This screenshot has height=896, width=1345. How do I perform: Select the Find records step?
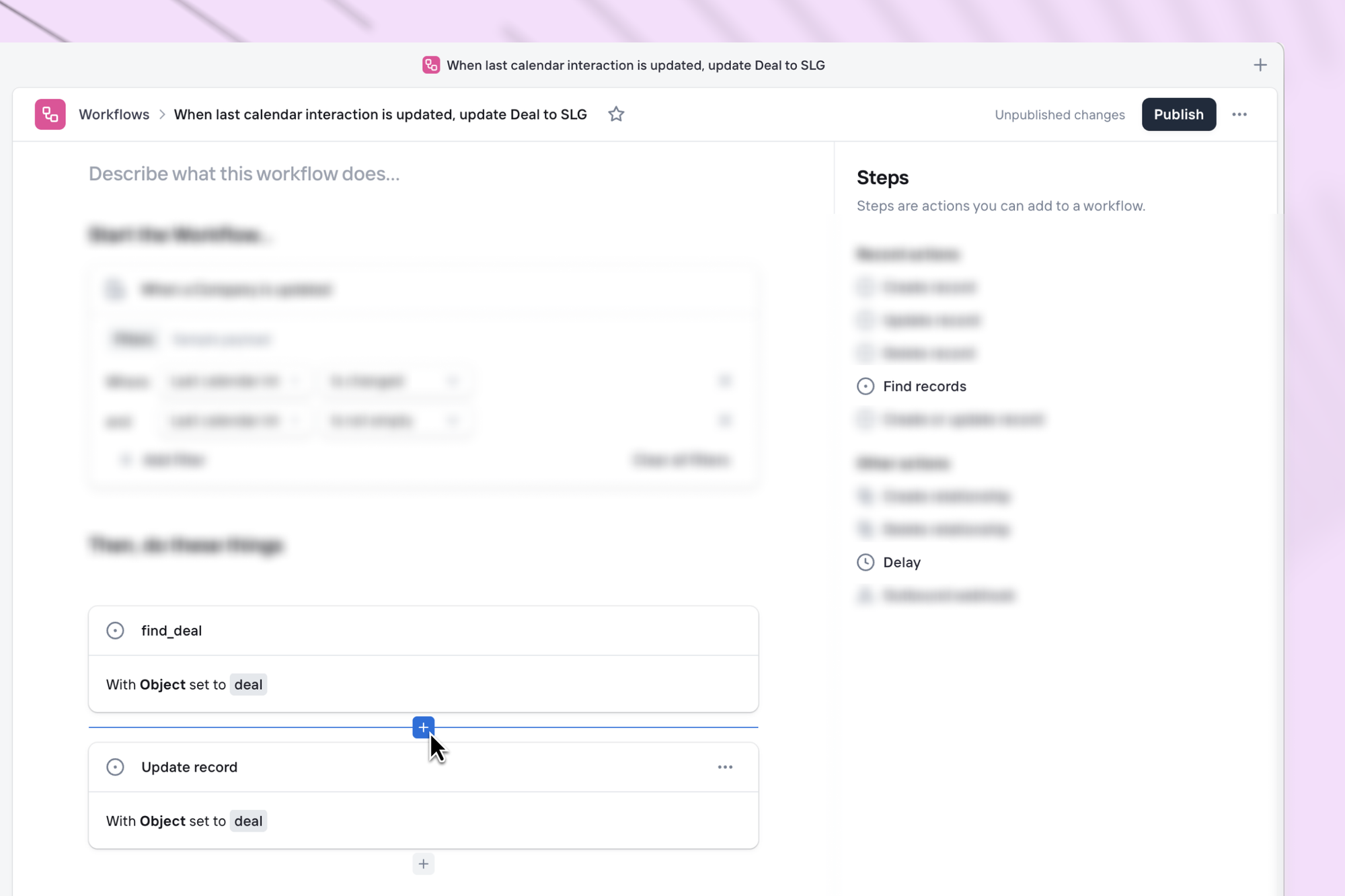point(924,386)
